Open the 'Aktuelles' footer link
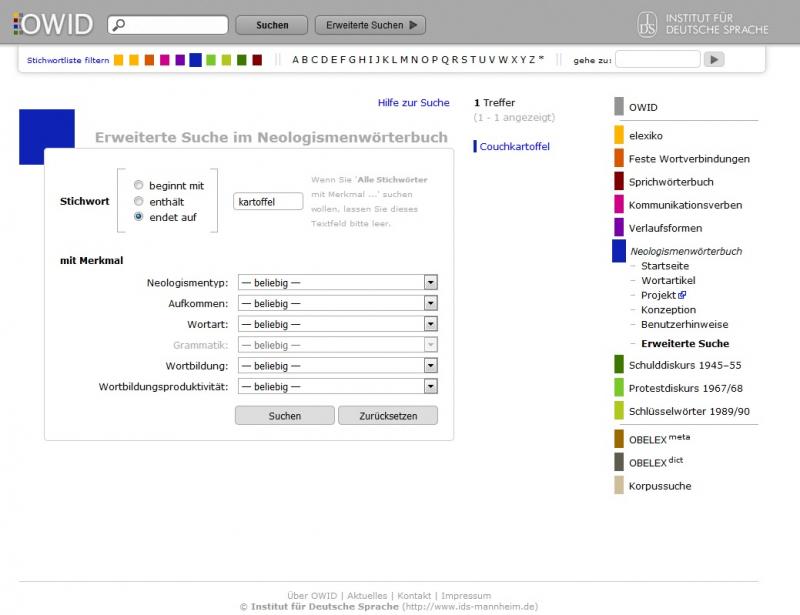This screenshot has height=615, width=800. tap(367, 596)
